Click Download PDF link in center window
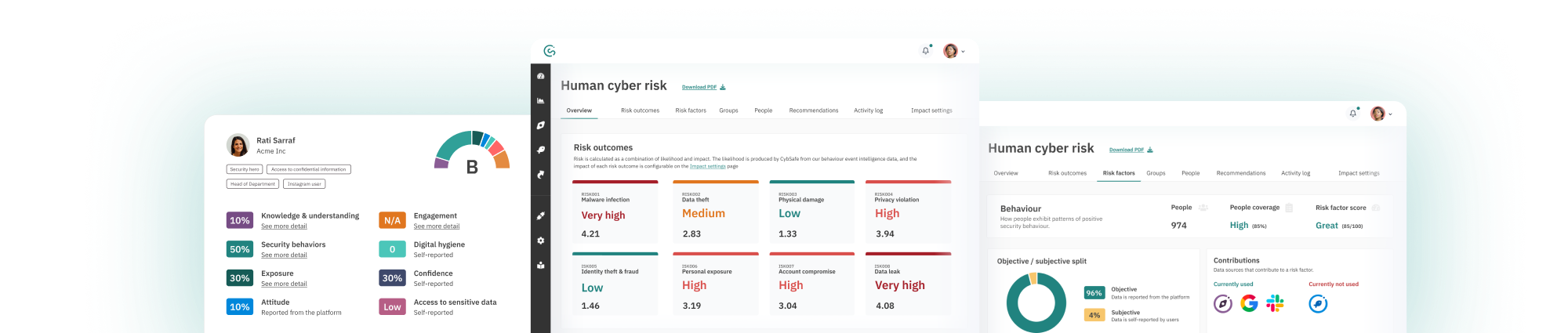The width and height of the screenshot is (1568, 333). click(699, 87)
